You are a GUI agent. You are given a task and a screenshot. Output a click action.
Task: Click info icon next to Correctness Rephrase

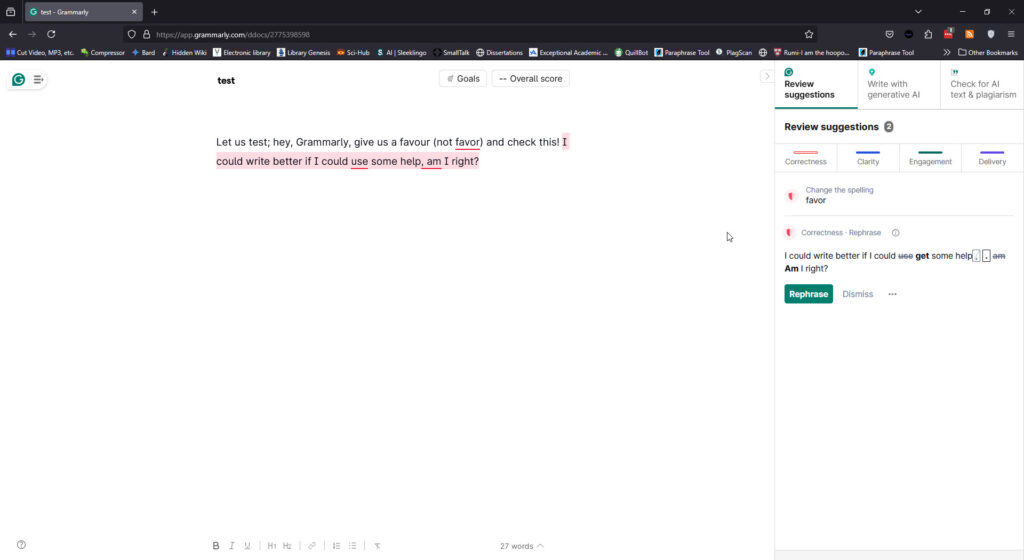895,233
